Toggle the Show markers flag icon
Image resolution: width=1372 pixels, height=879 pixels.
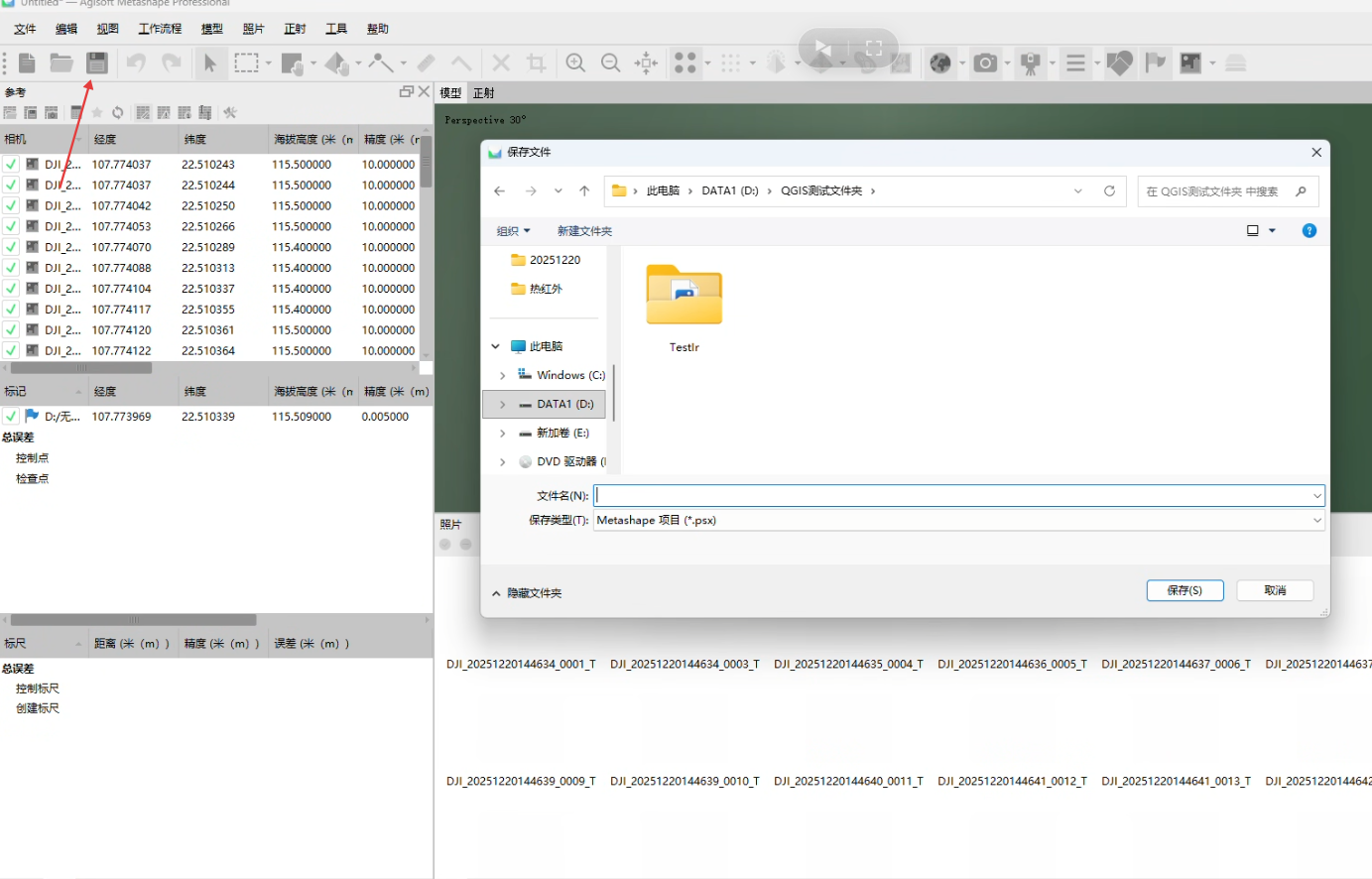coord(1155,63)
